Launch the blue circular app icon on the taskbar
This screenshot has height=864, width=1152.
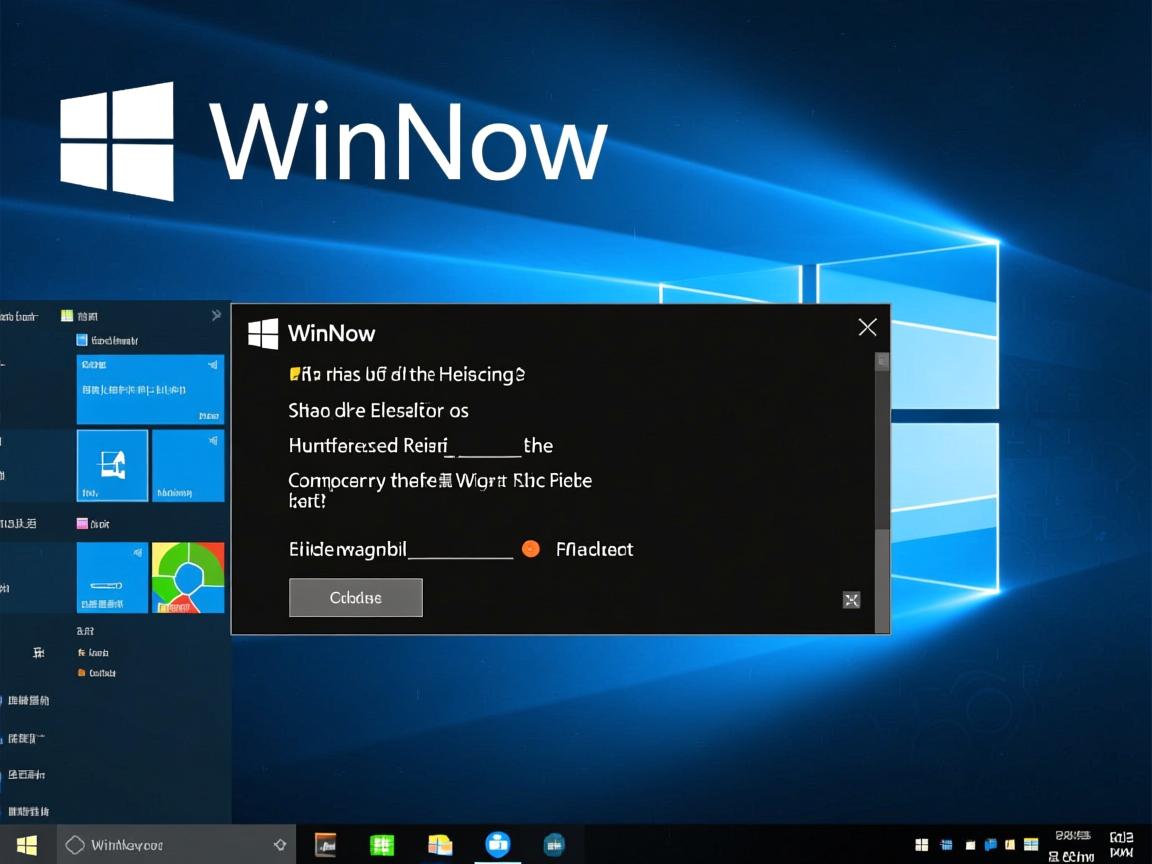[x=498, y=844]
